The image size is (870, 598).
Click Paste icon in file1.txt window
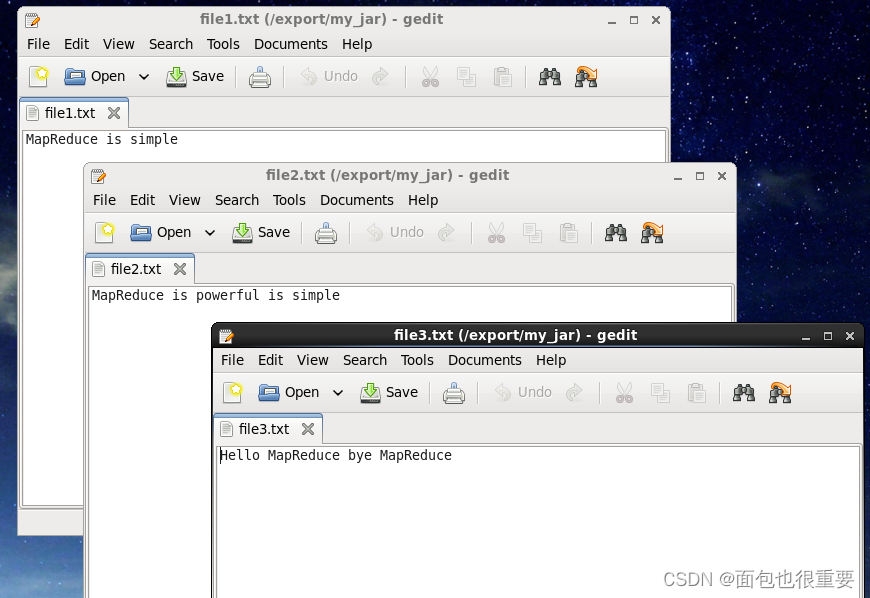coord(503,77)
